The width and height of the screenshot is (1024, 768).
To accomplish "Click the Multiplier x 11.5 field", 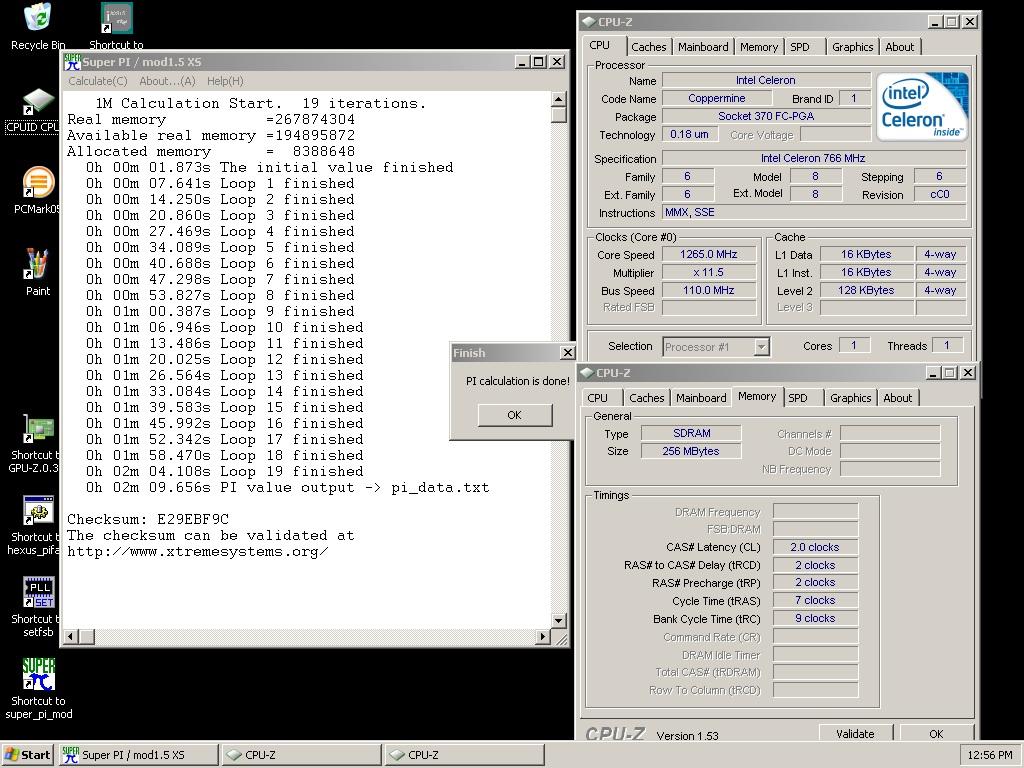I will point(709,272).
